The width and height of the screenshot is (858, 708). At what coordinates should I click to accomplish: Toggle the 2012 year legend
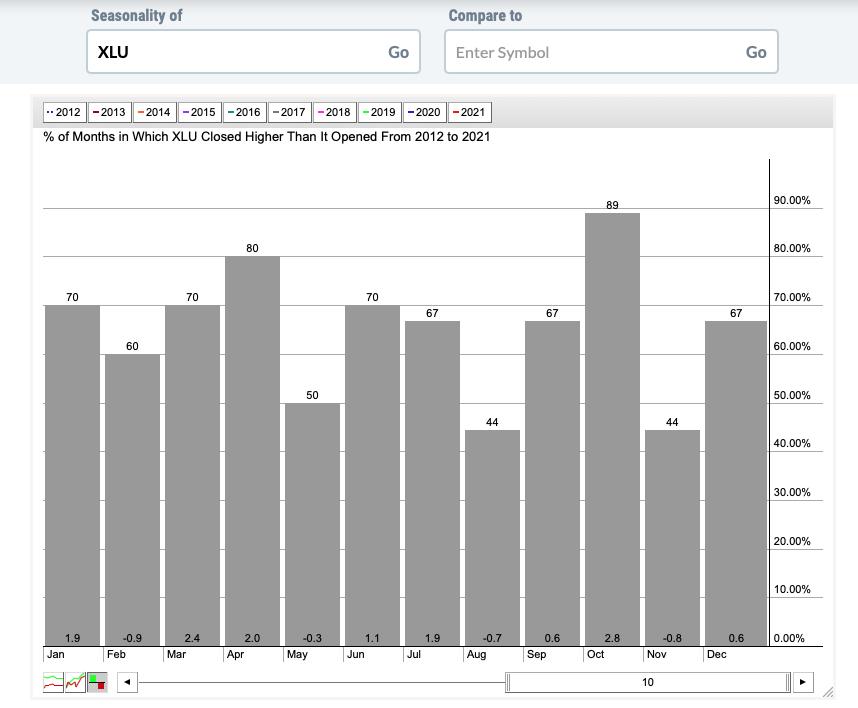pyautogui.click(x=65, y=112)
